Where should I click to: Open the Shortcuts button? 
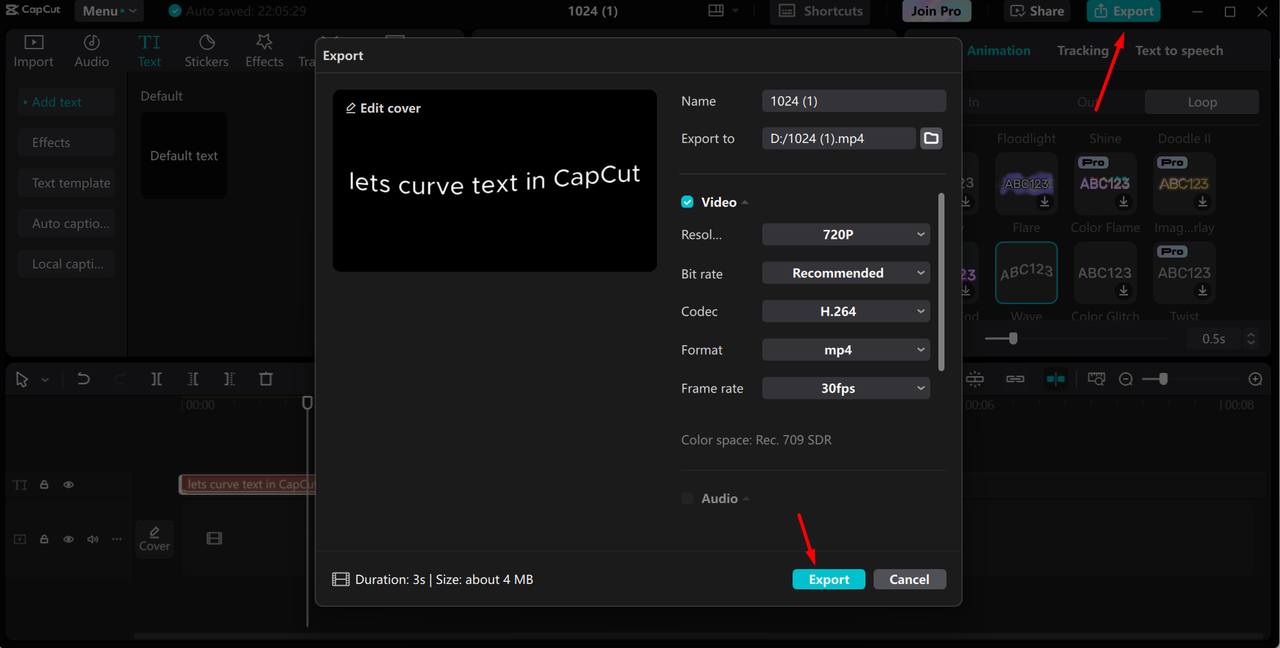coord(820,11)
